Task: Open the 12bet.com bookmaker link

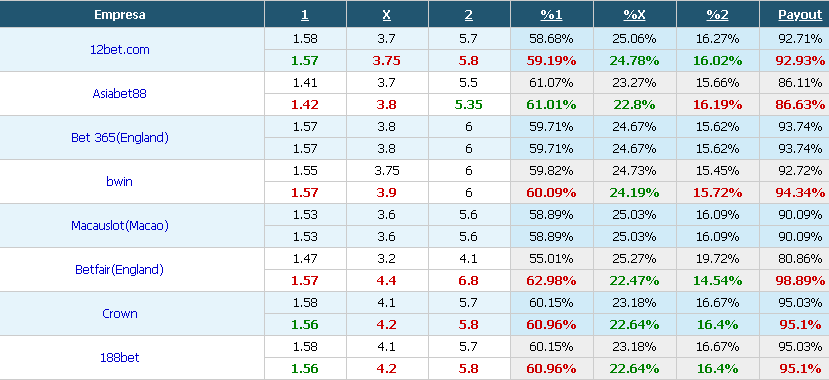Action: pyautogui.click(x=119, y=50)
